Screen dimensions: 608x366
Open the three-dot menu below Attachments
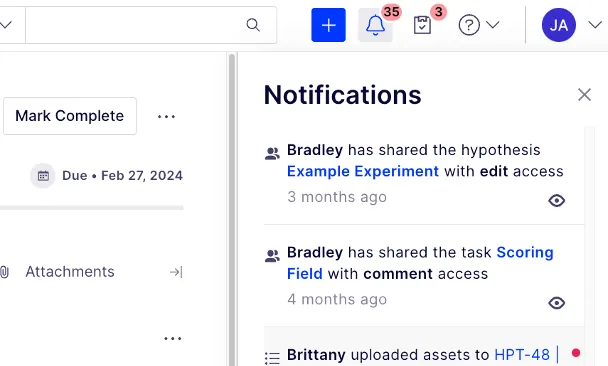click(173, 338)
